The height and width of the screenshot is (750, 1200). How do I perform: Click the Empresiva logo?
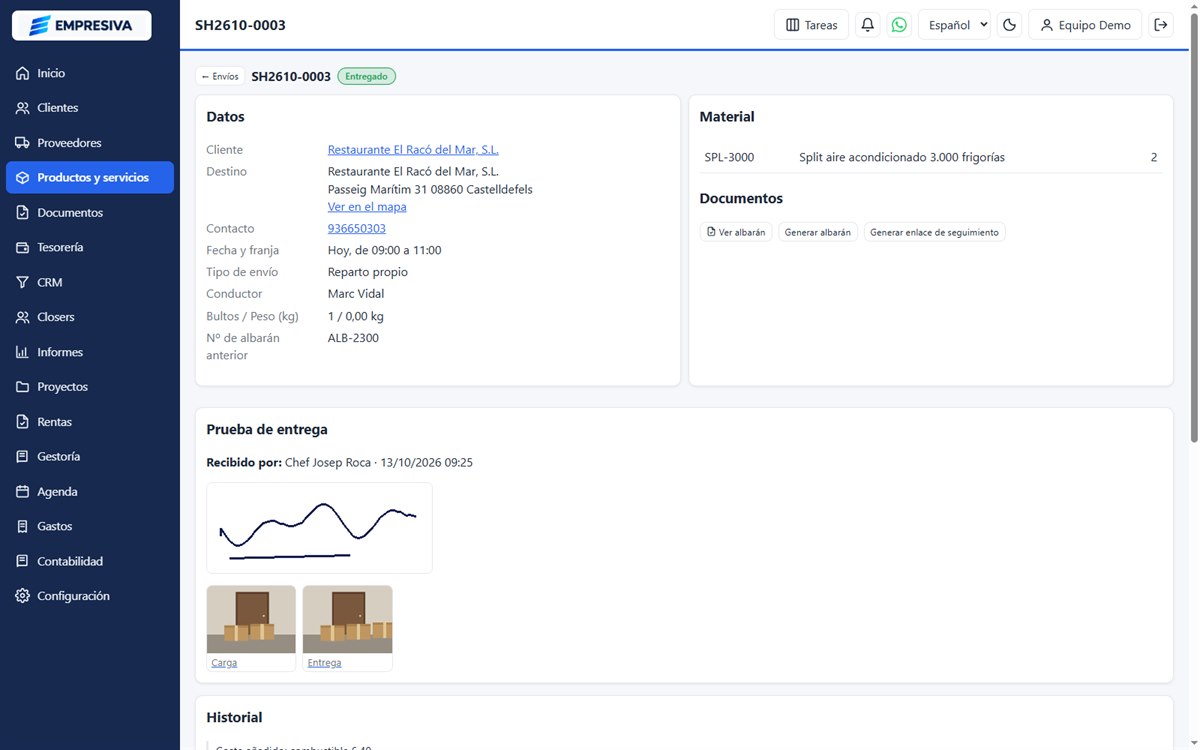click(x=81, y=25)
